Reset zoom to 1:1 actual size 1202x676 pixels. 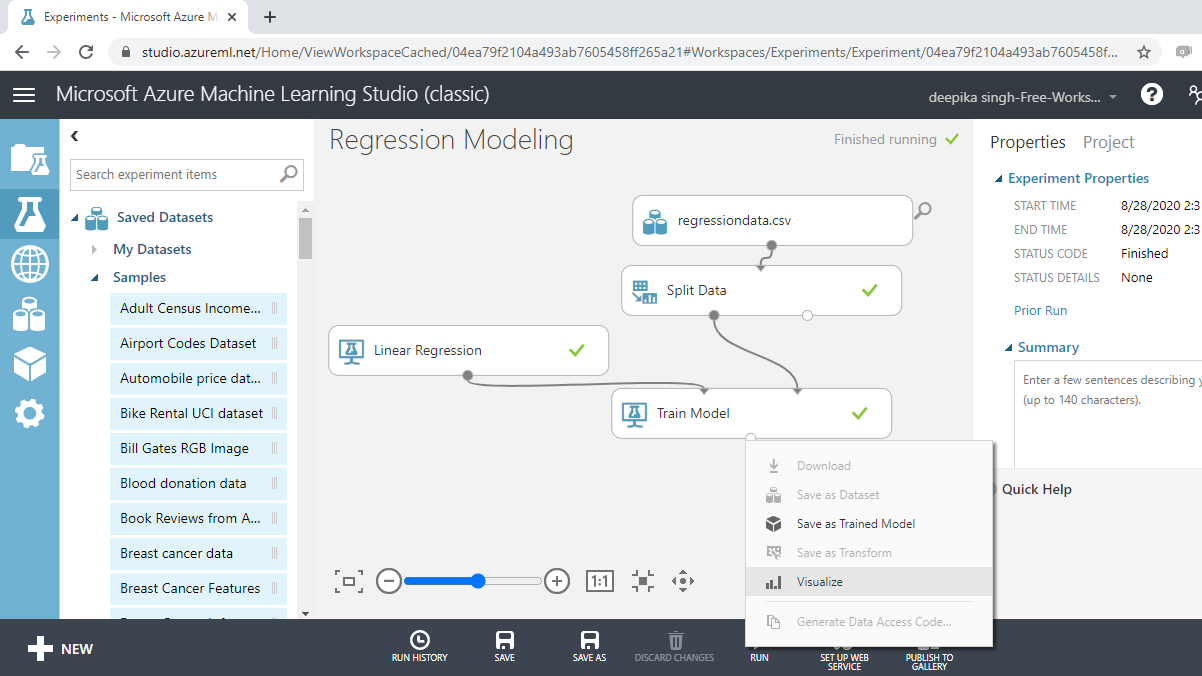pos(599,581)
